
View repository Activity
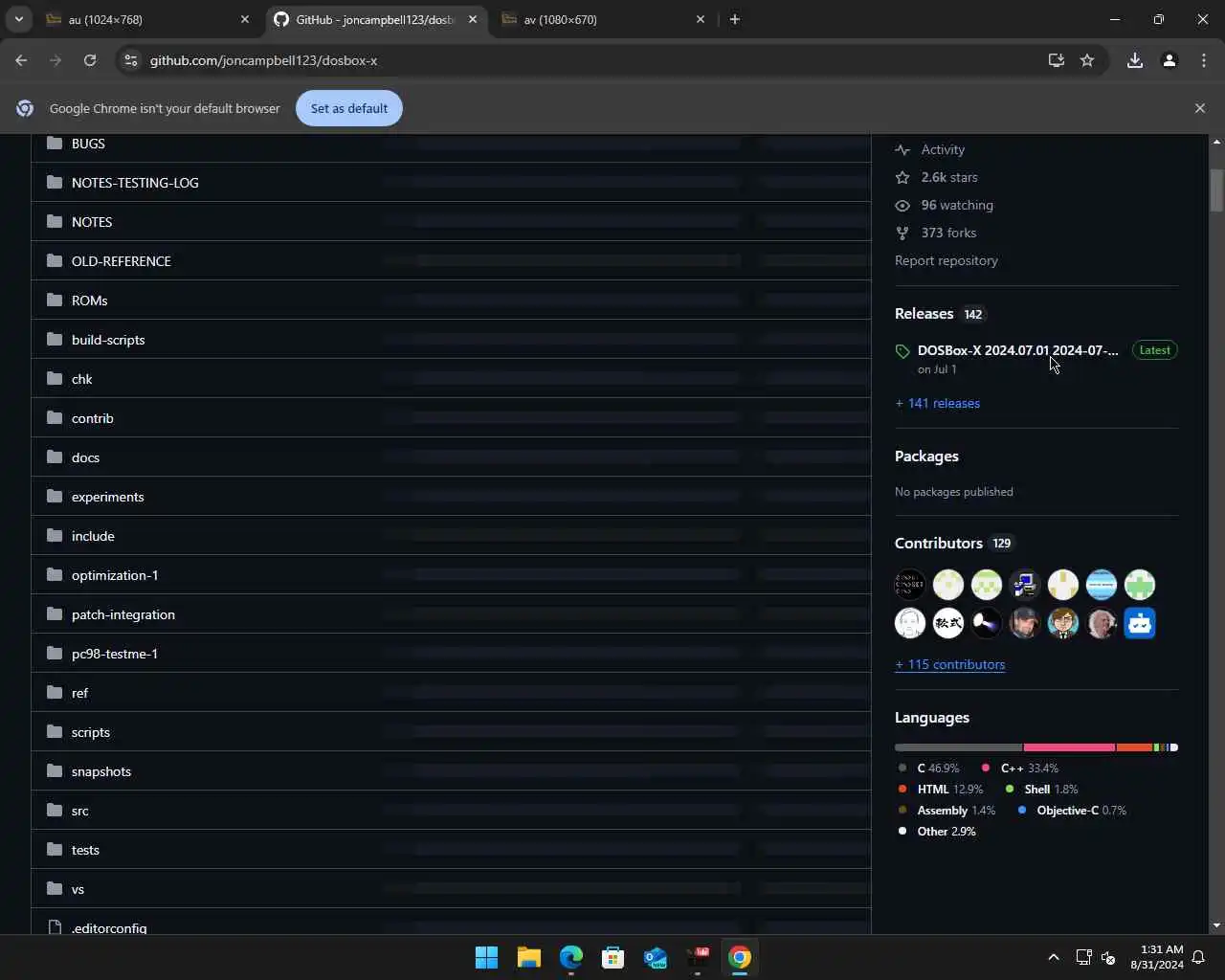[x=943, y=149]
